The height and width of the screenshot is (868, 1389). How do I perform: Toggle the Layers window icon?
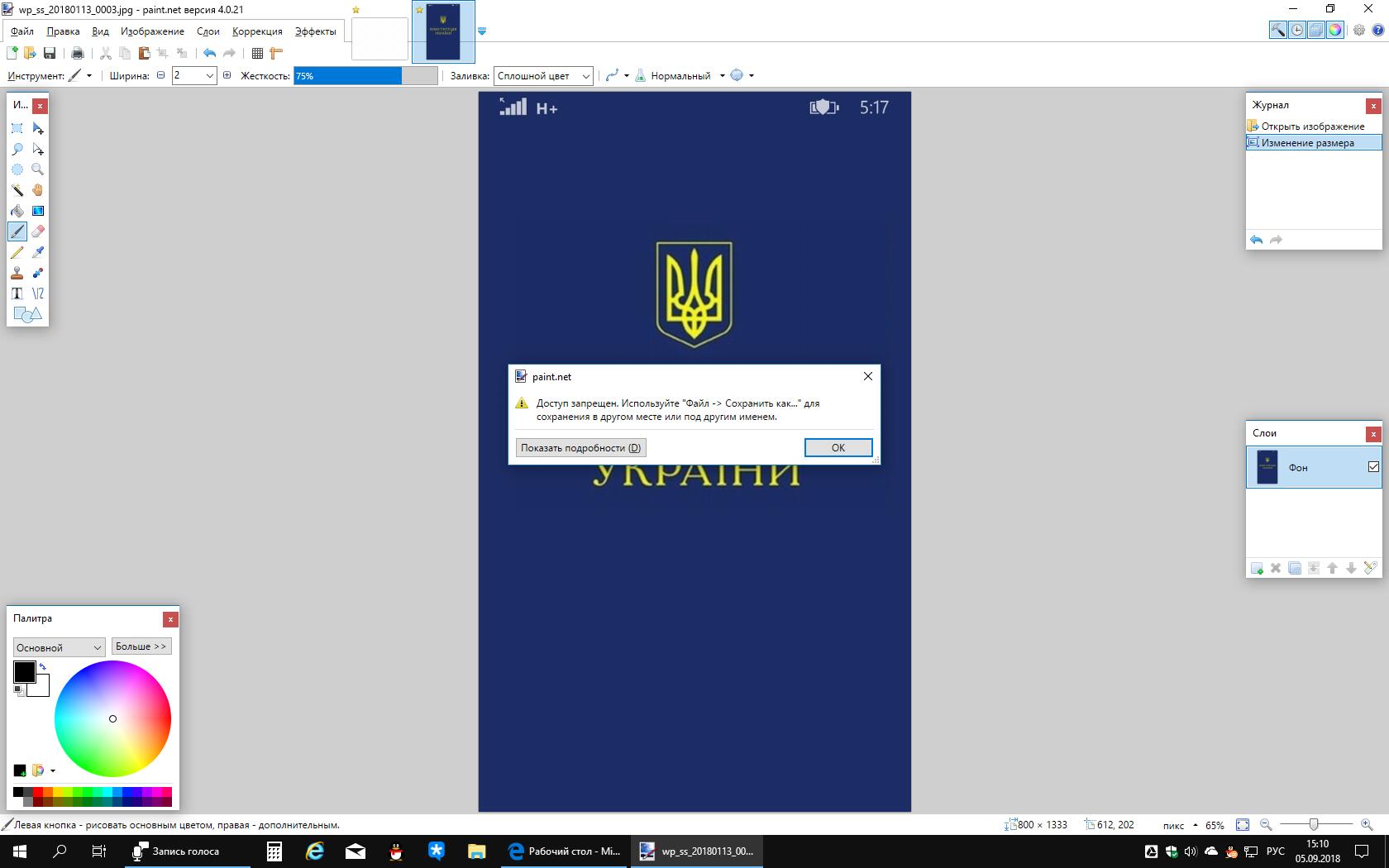1316,31
